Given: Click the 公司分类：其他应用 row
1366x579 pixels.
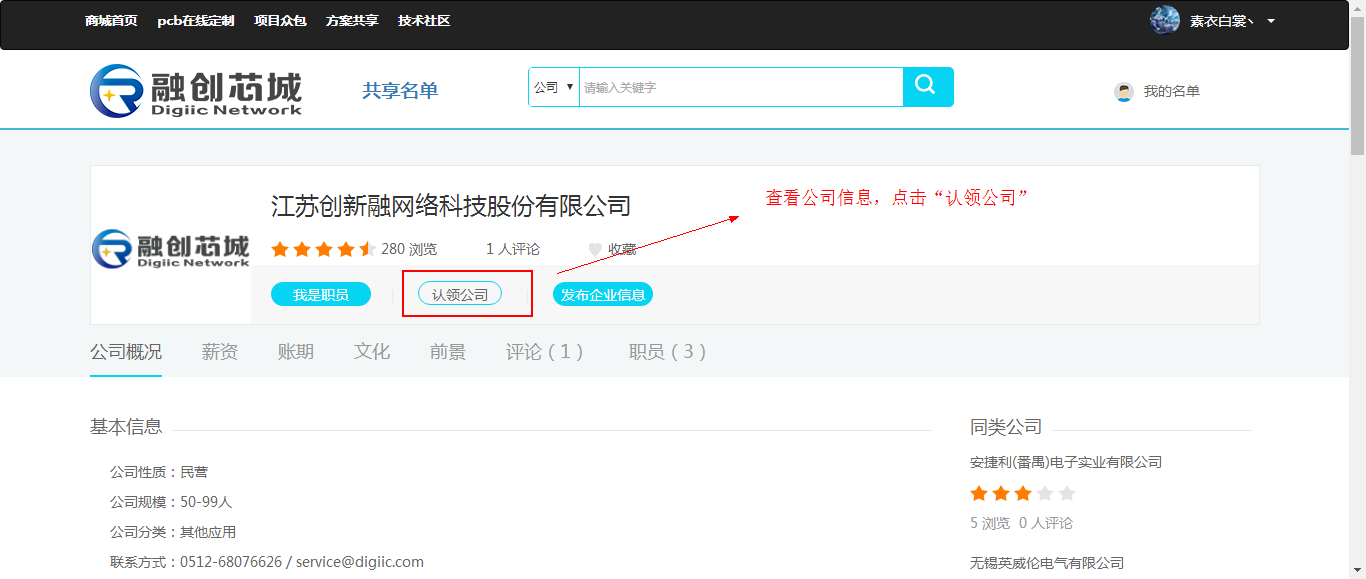Looking at the screenshot, I should click(173, 532).
